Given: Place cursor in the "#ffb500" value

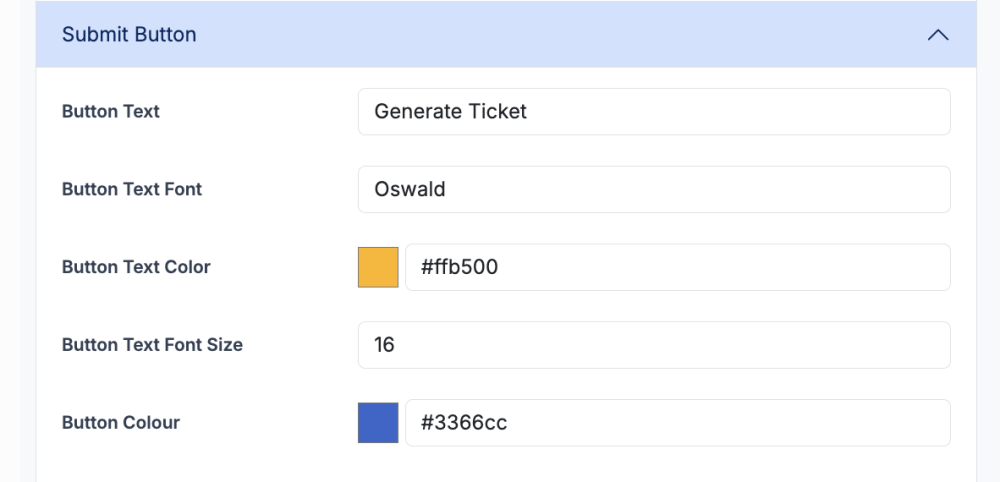Looking at the screenshot, I should [x=459, y=267].
